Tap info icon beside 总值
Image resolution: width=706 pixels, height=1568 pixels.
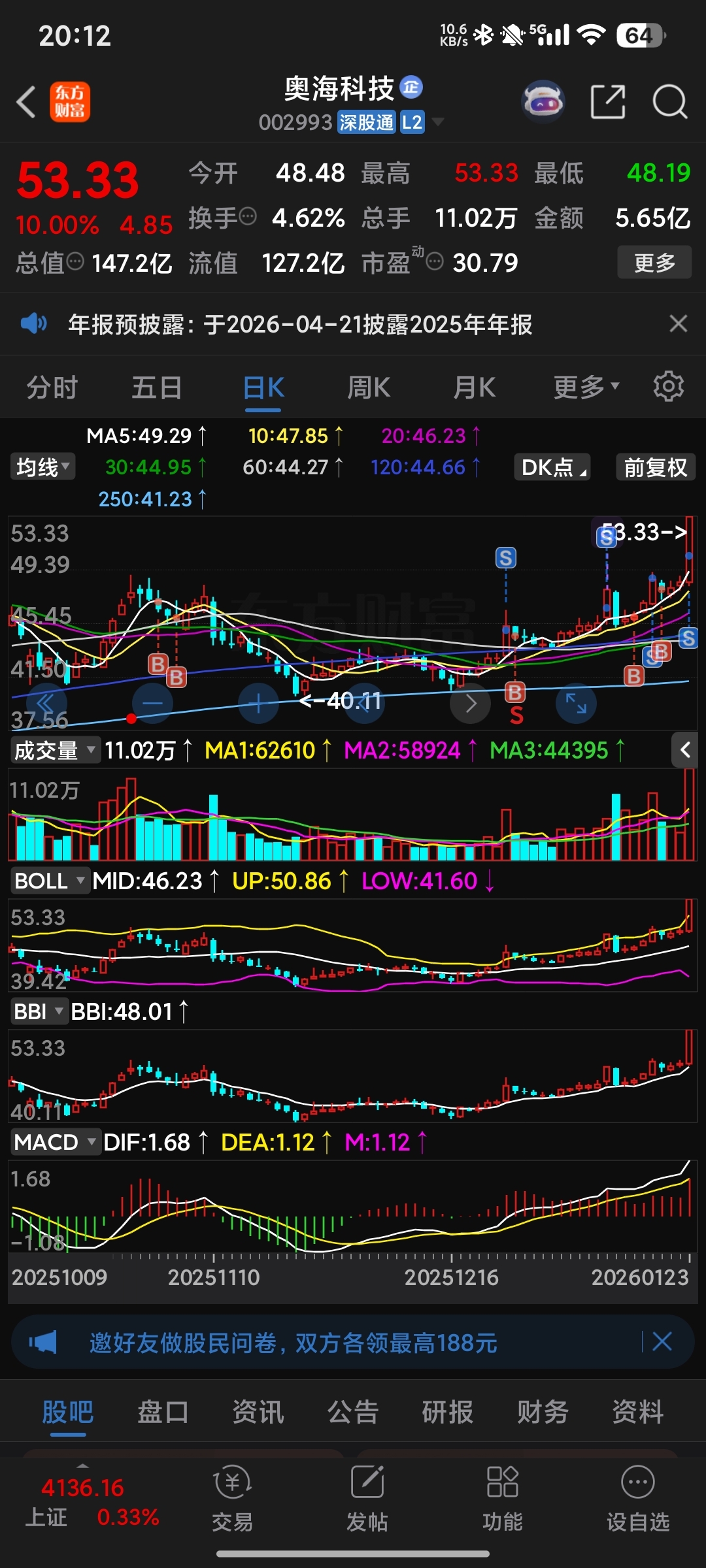click(76, 261)
